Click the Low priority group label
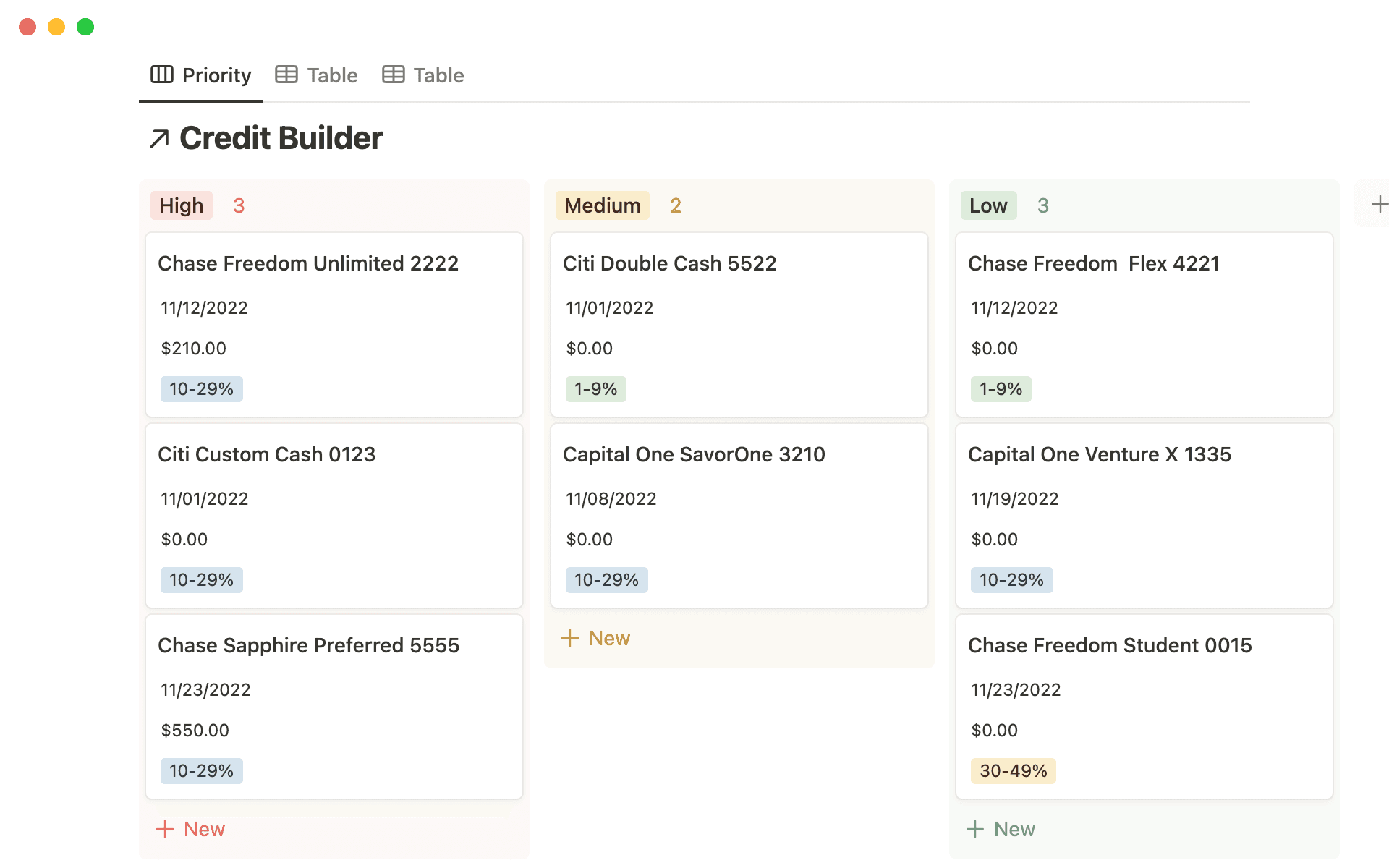Screen dimensions: 1389x868 point(988,205)
